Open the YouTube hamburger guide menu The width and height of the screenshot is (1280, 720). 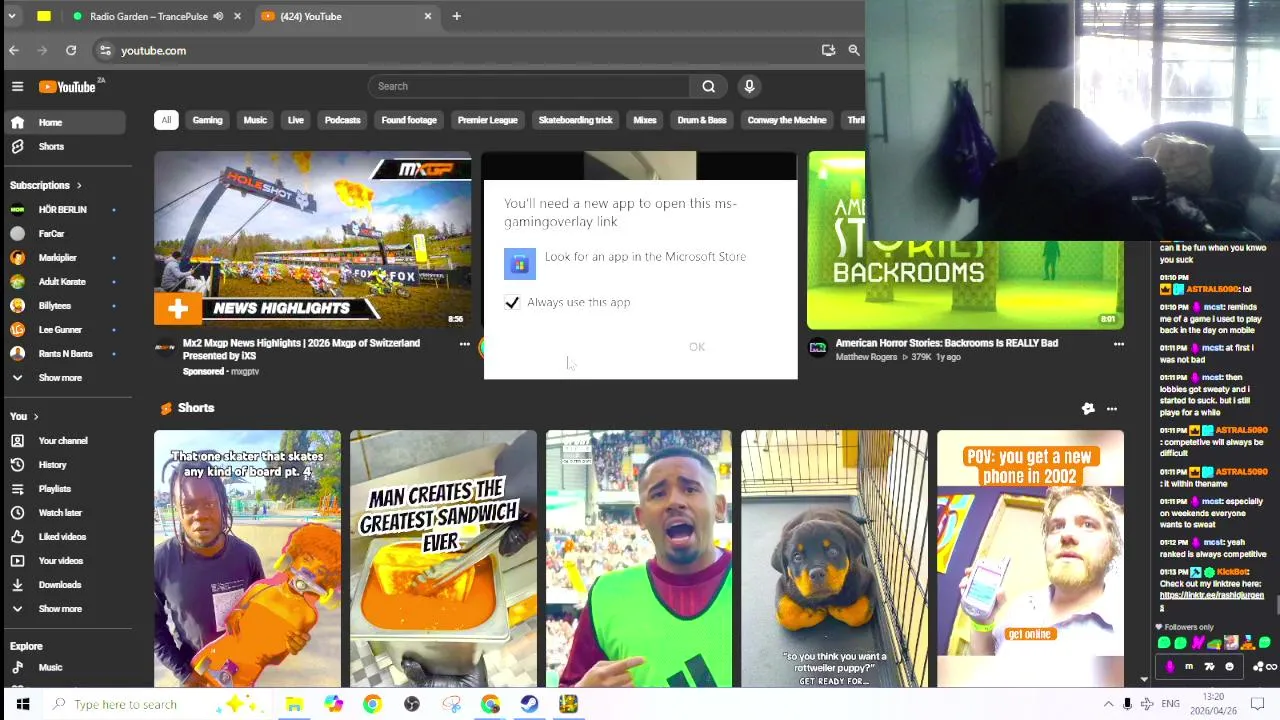click(17, 87)
